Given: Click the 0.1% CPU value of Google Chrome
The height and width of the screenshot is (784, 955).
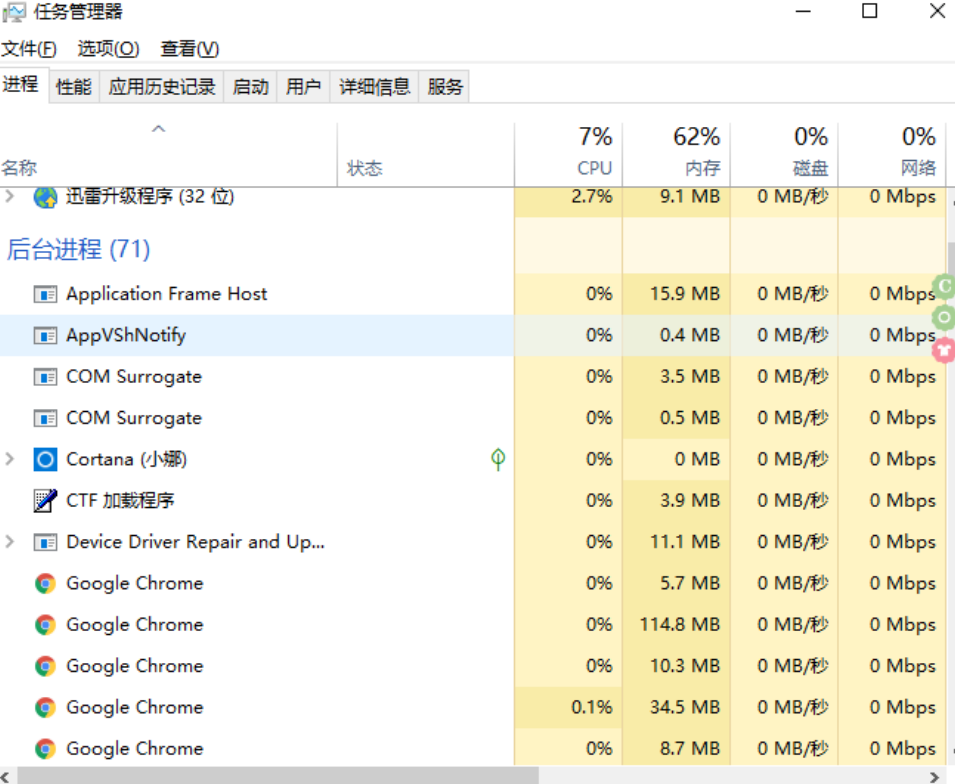Looking at the screenshot, I should [592, 707].
